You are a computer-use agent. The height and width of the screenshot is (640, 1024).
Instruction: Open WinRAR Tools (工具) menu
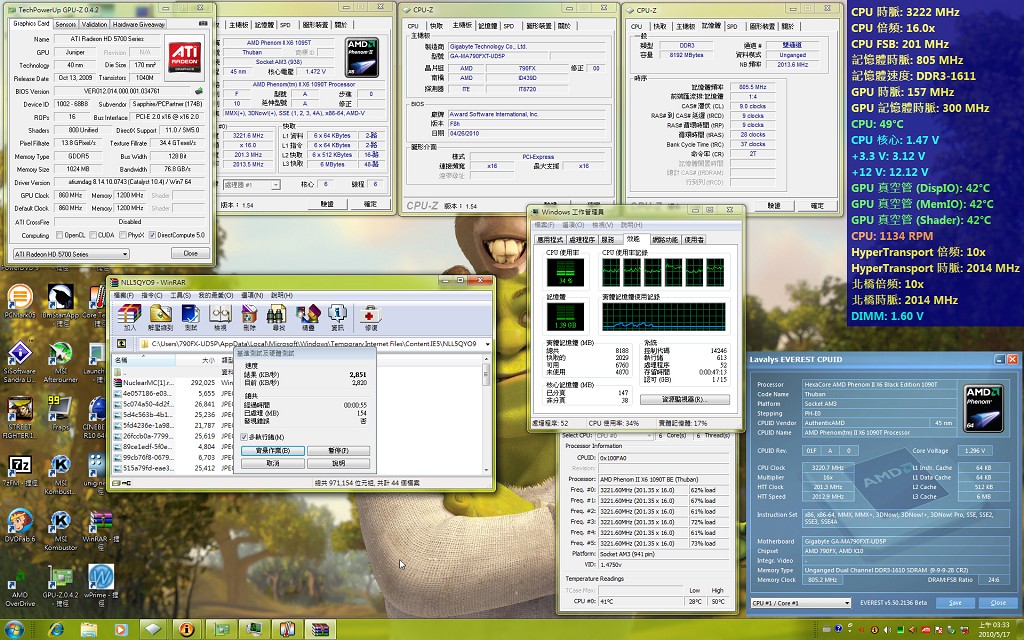(x=180, y=295)
